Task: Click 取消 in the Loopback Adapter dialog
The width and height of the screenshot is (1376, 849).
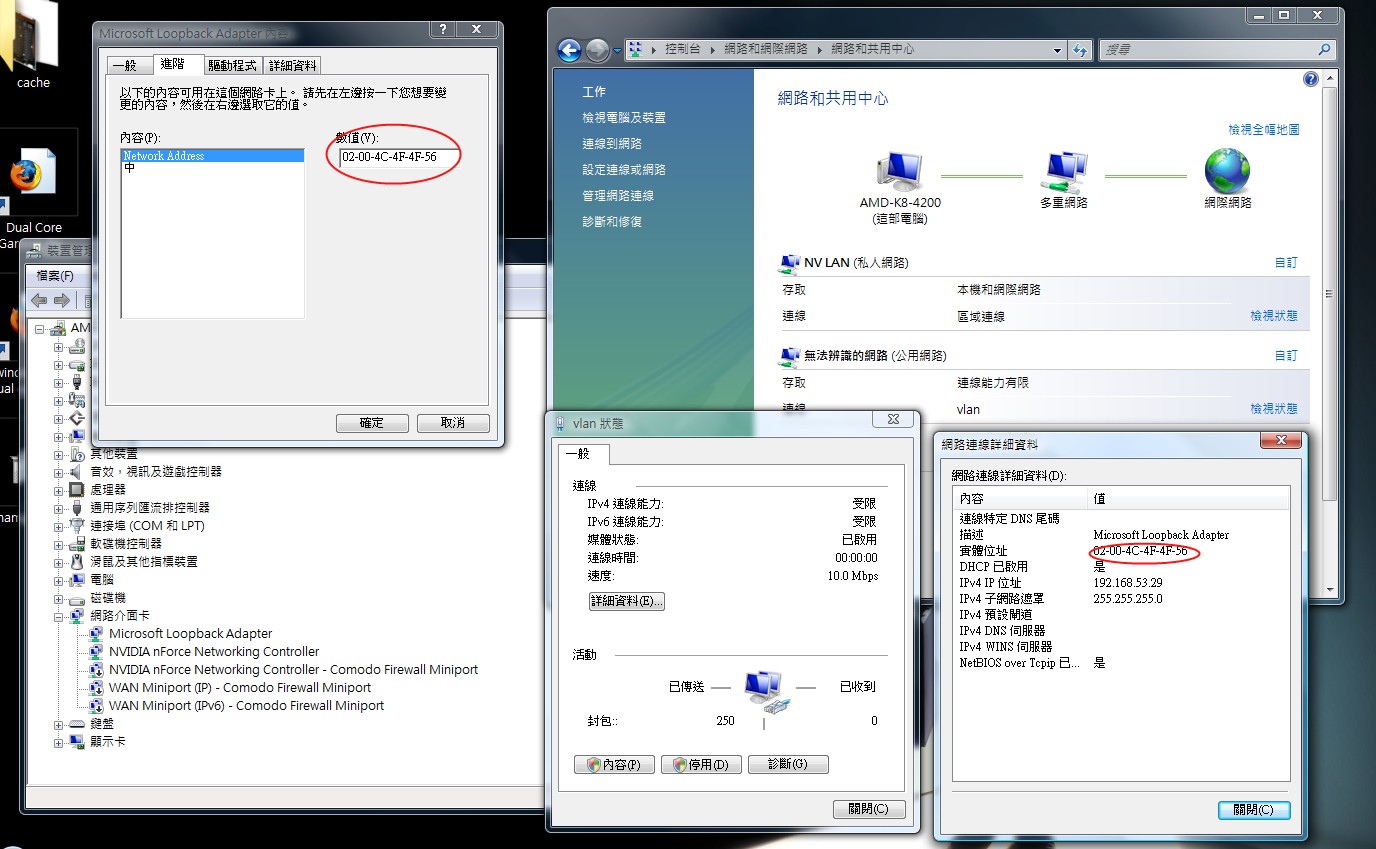Action: tap(453, 423)
